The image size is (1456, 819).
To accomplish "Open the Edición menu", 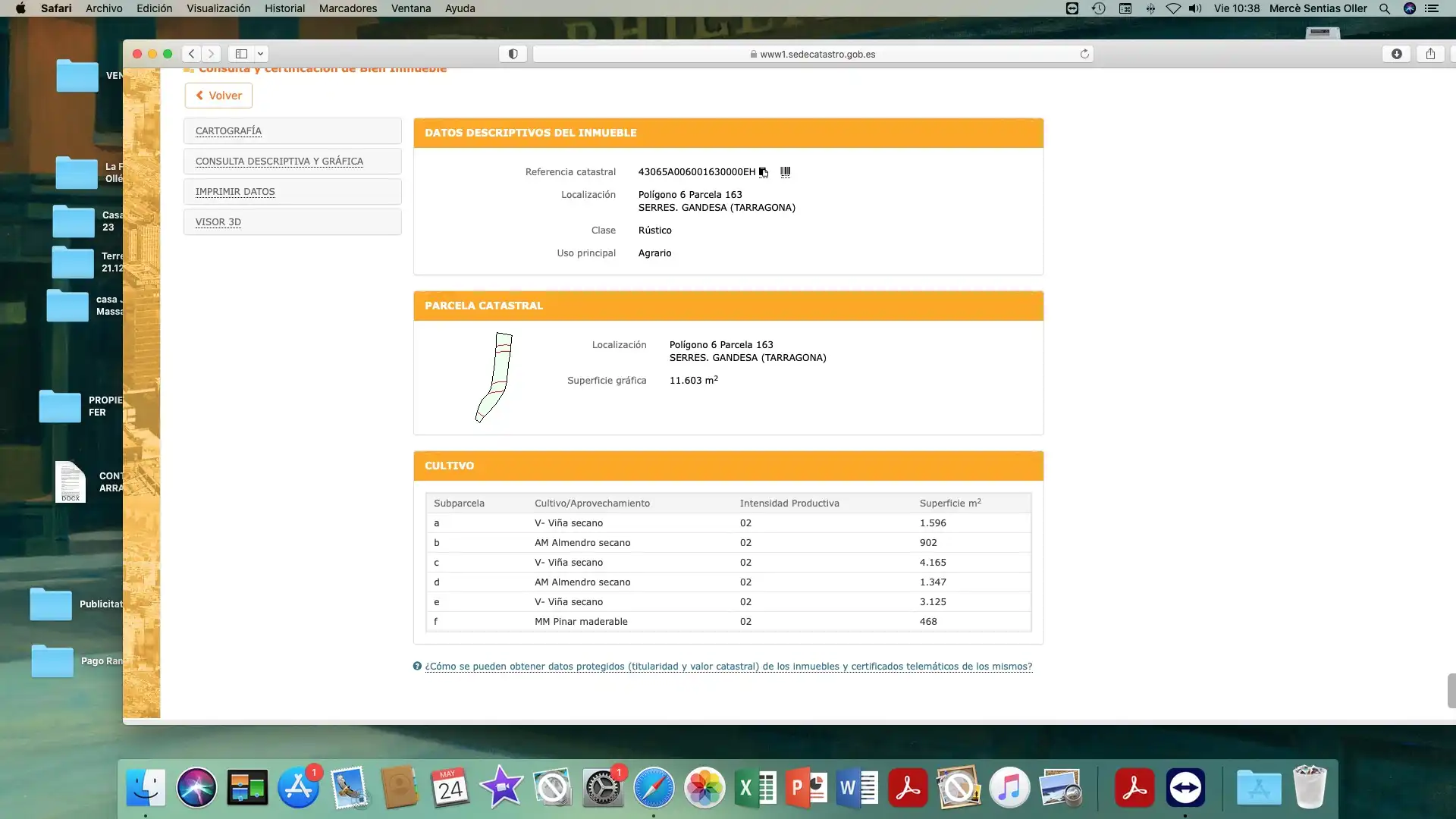I will 154,8.
